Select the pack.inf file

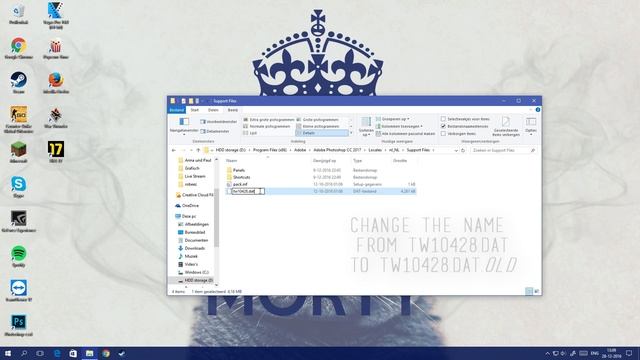(240, 184)
